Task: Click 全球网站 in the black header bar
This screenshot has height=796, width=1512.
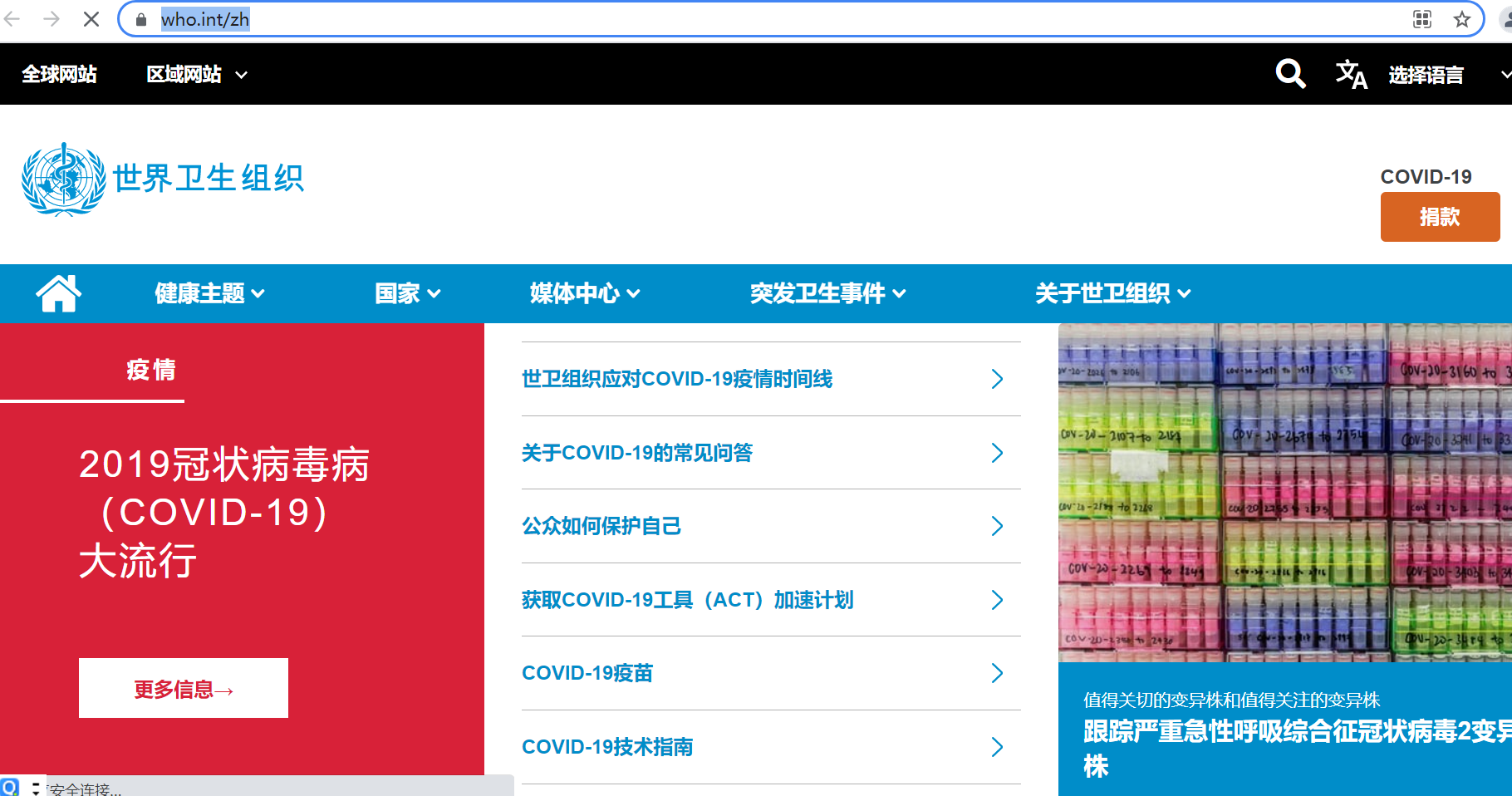Action: click(59, 74)
